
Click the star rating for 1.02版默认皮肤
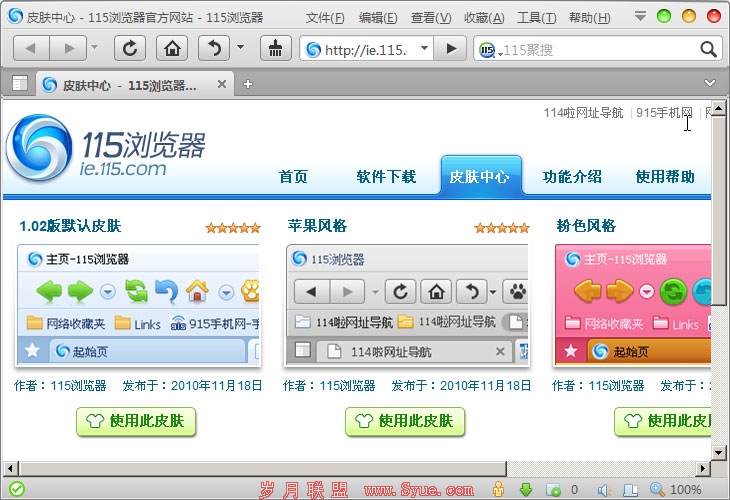tap(233, 228)
